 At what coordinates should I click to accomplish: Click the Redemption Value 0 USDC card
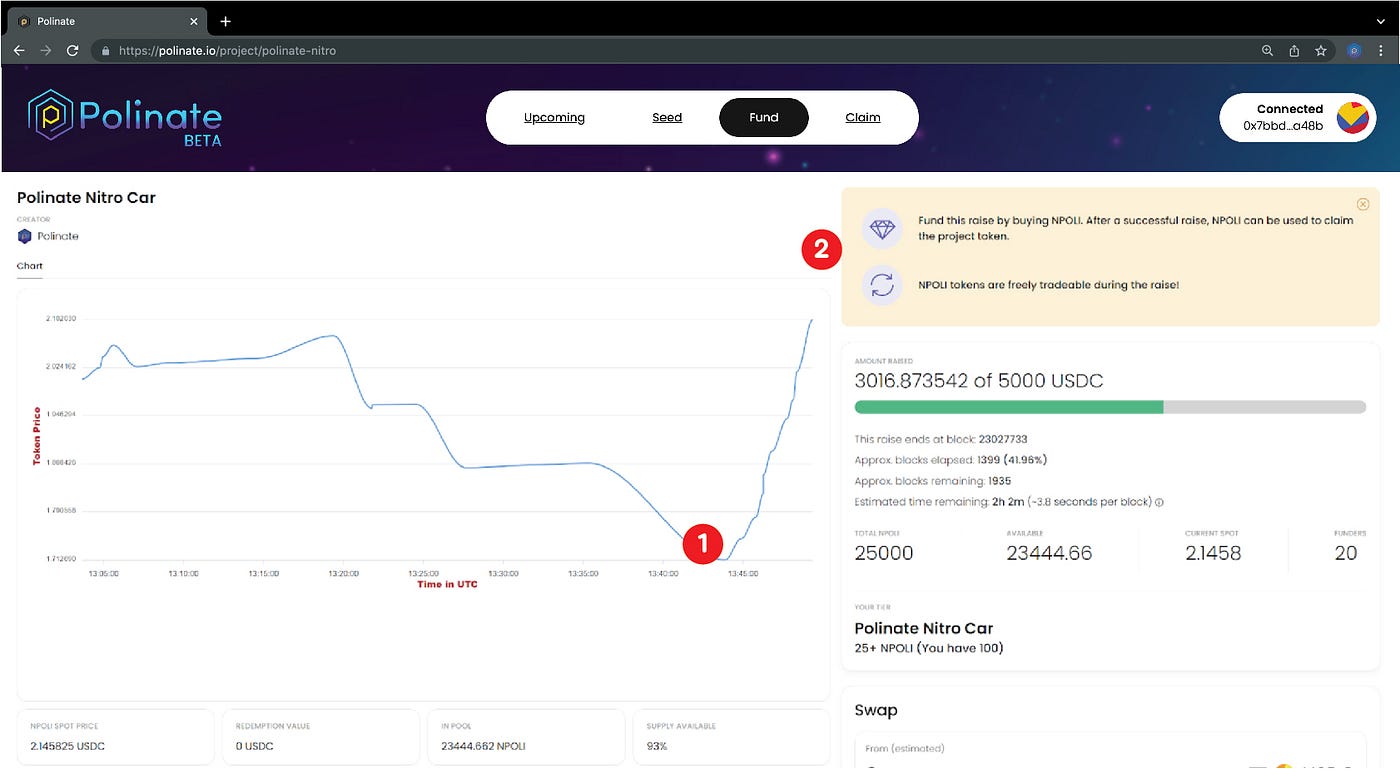[320, 739]
